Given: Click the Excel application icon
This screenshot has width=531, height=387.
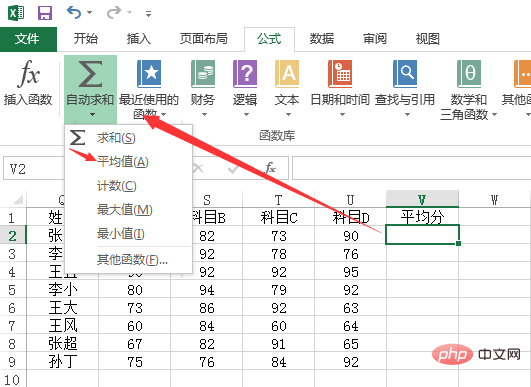Looking at the screenshot, I should 16,13.
